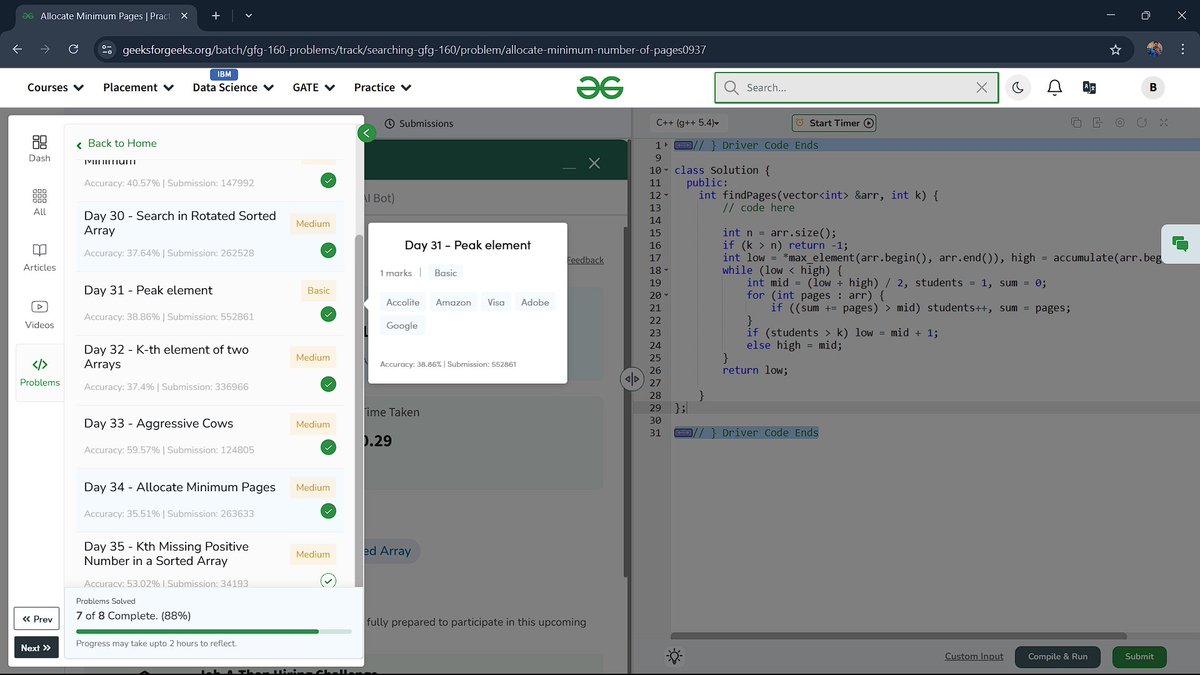This screenshot has width=1200, height=675.
Task: Clear the search field with X
Action: pyautogui.click(x=981, y=88)
